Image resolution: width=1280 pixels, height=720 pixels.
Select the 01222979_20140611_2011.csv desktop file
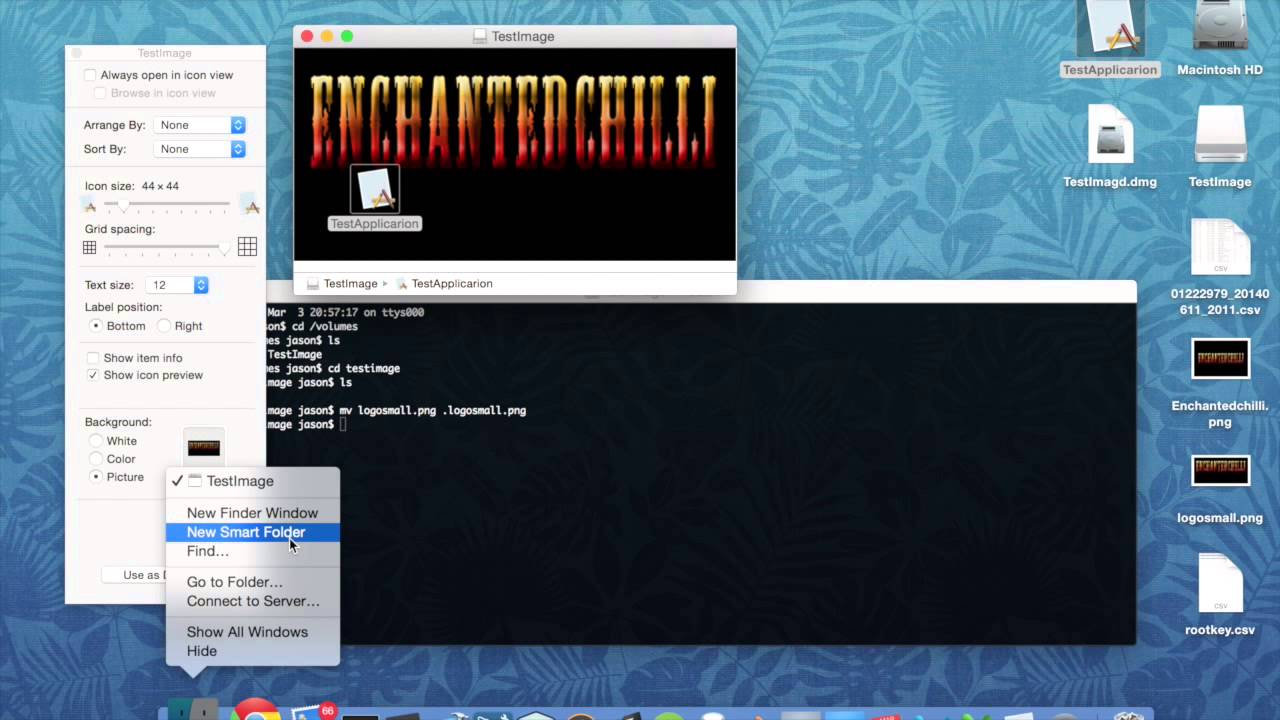1220,247
